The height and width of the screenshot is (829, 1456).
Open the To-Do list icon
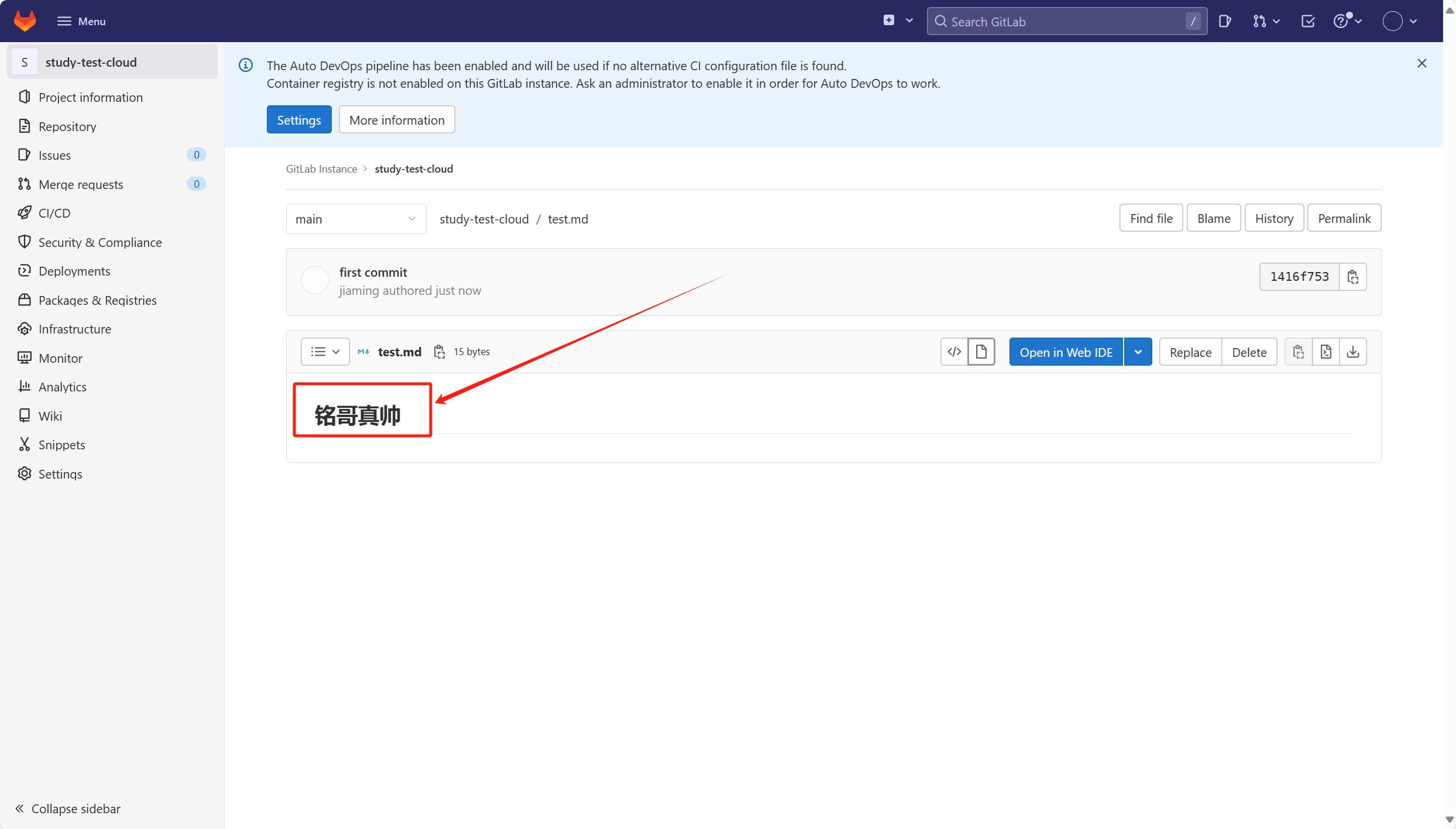[1308, 22]
